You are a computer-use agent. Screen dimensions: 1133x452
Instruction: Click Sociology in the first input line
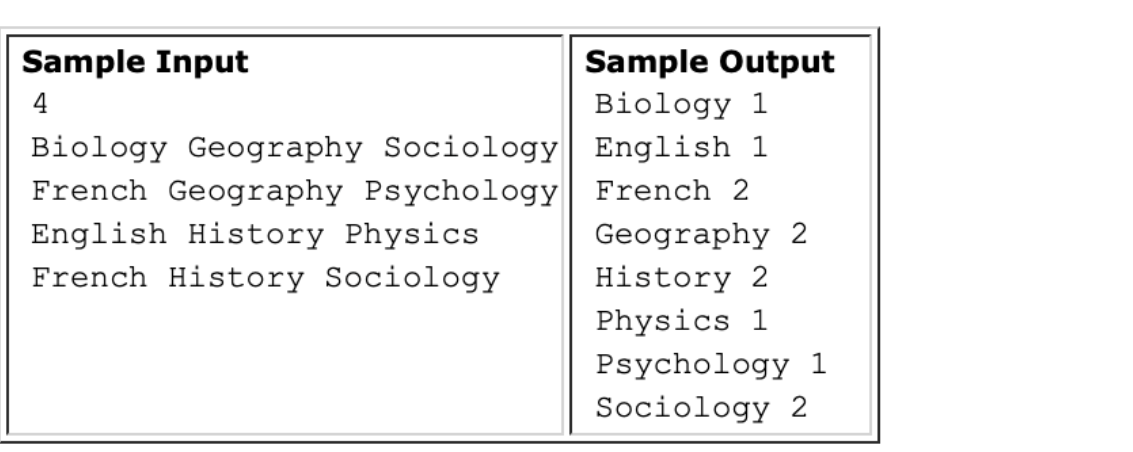[470, 149]
